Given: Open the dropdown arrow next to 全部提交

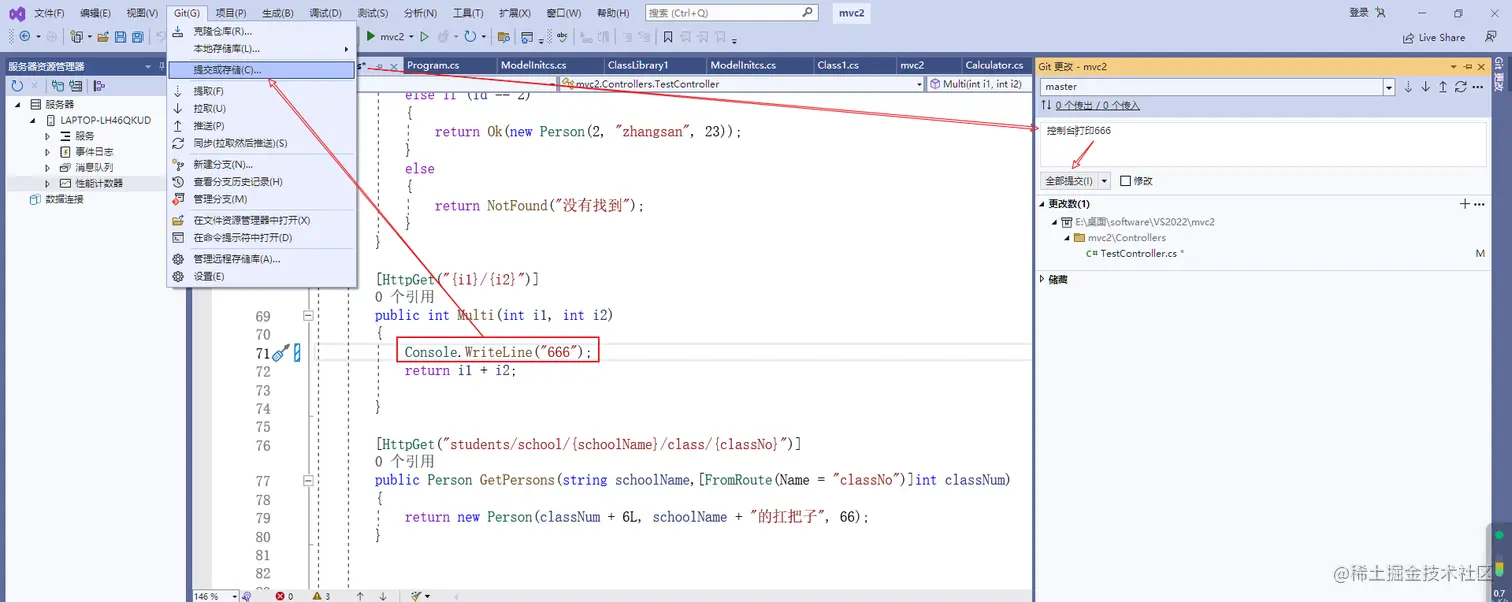Looking at the screenshot, I should pyautogui.click(x=1104, y=181).
